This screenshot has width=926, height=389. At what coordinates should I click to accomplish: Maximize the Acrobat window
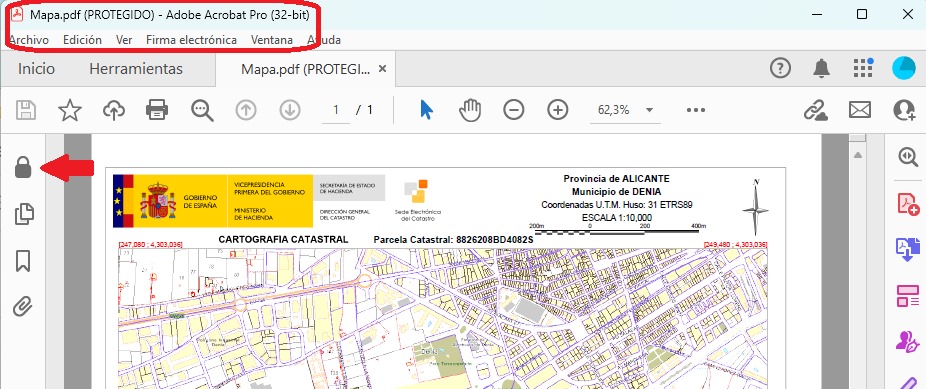(862, 14)
